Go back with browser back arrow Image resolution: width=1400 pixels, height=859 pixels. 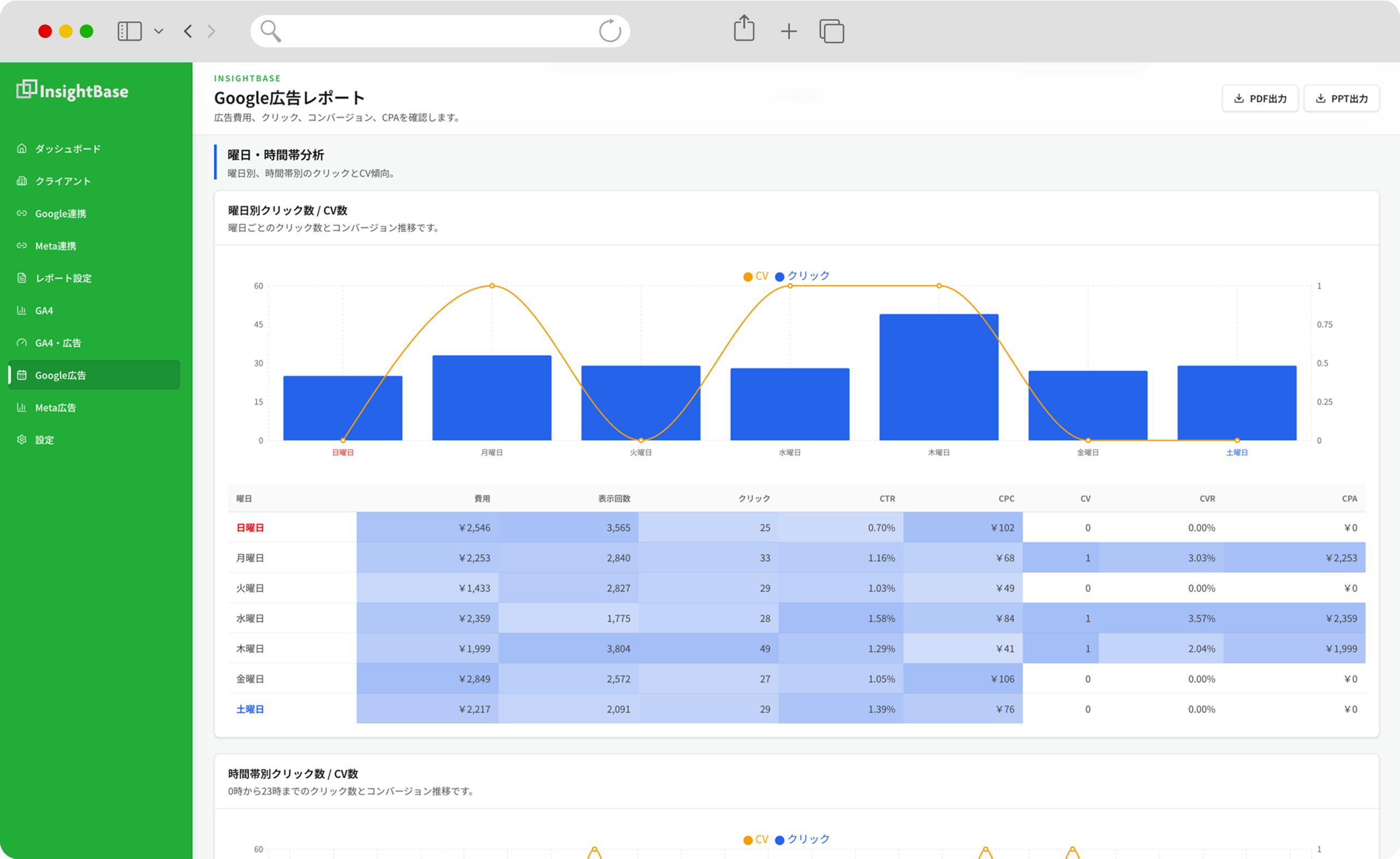188,31
